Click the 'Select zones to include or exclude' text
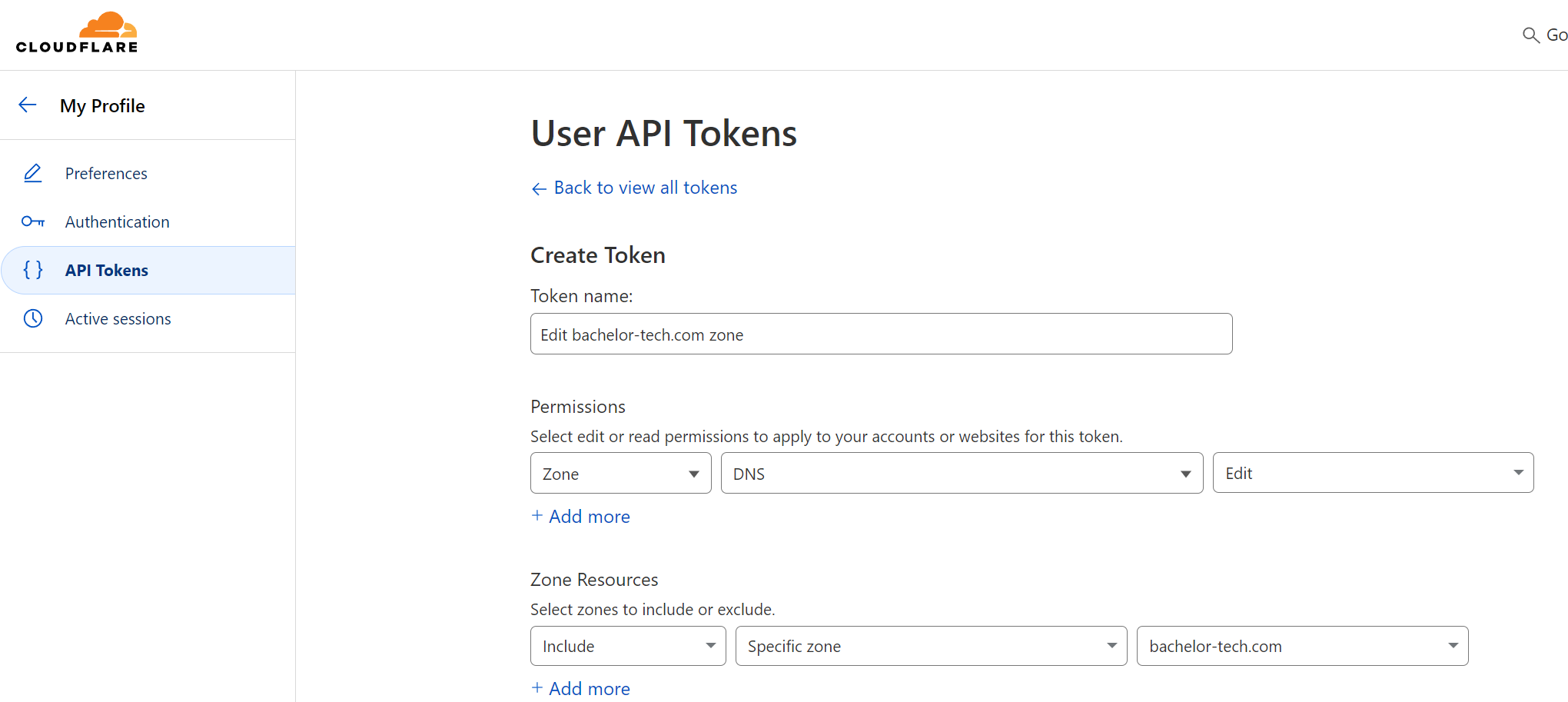The image size is (1568, 702). 653,610
